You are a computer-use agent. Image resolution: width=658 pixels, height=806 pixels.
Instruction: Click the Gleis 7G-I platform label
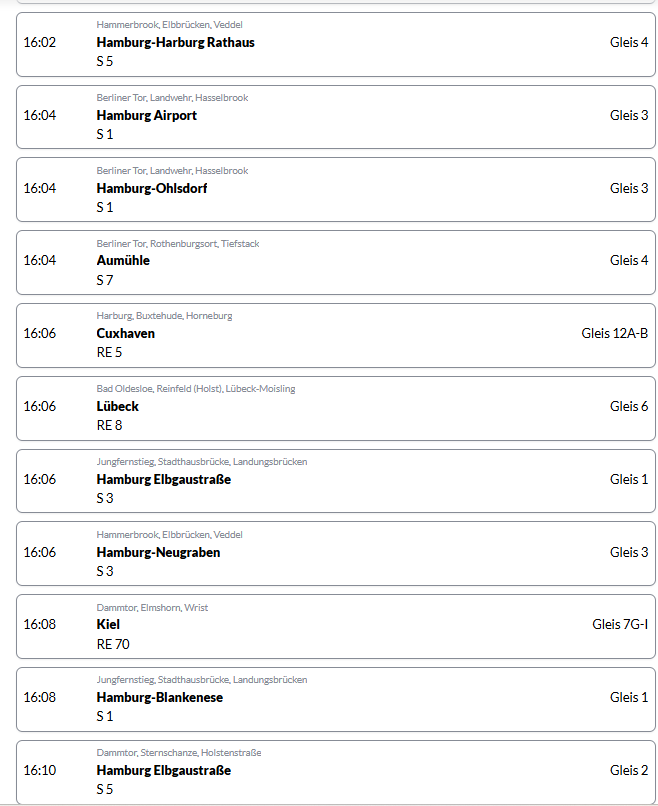click(x=620, y=625)
